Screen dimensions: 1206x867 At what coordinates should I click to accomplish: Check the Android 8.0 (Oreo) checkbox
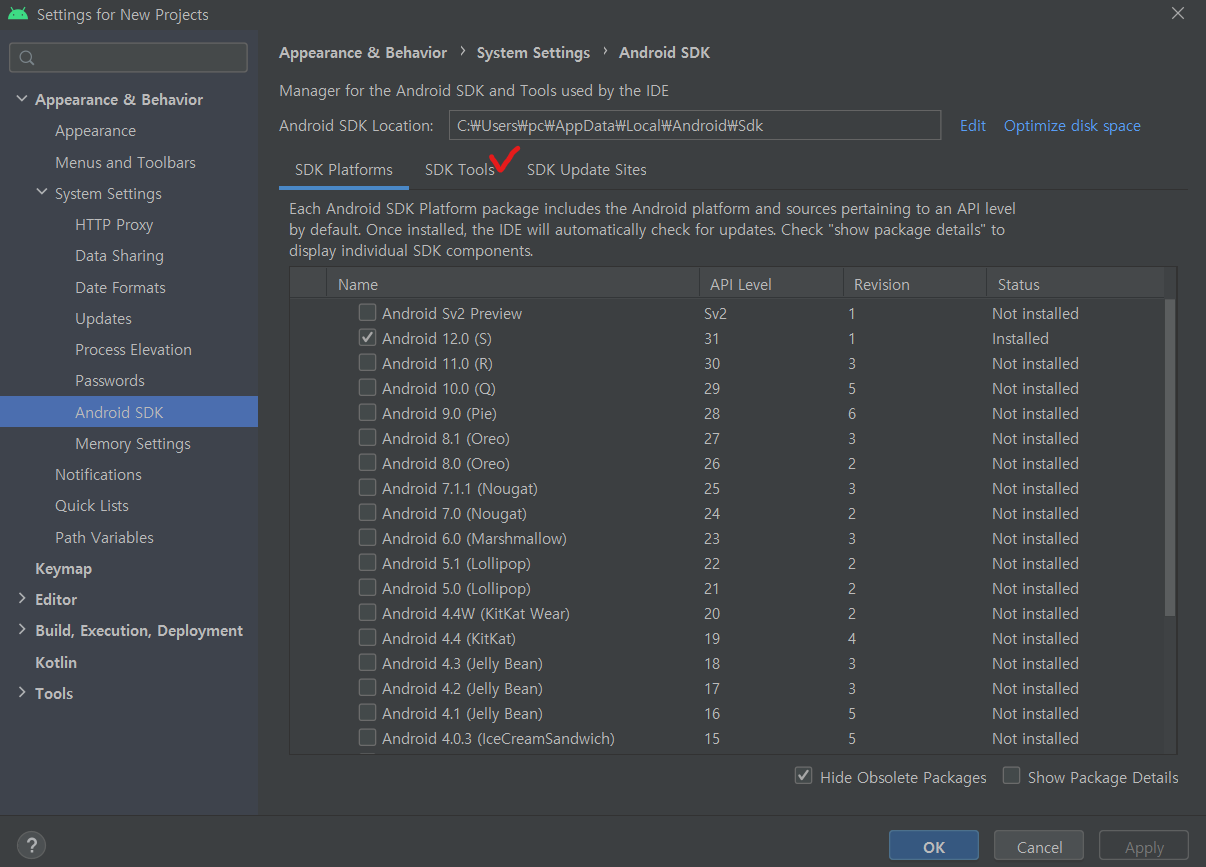coord(368,463)
